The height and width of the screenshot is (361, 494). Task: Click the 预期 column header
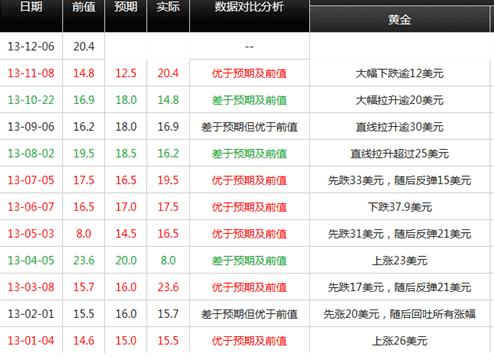[126, 7]
